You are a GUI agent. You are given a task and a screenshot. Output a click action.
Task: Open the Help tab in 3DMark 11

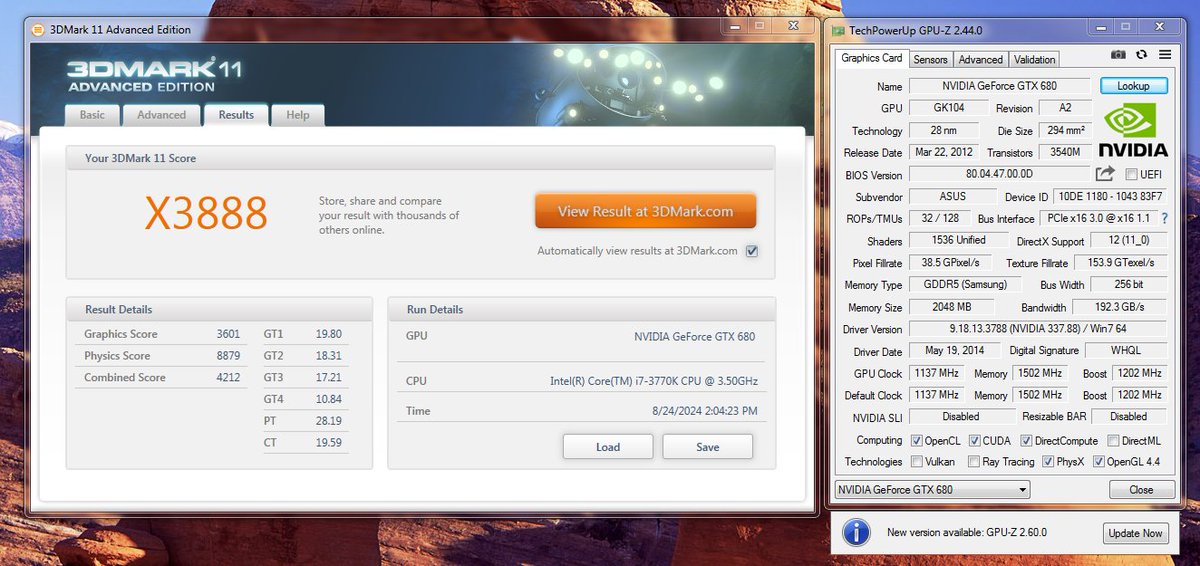point(298,115)
